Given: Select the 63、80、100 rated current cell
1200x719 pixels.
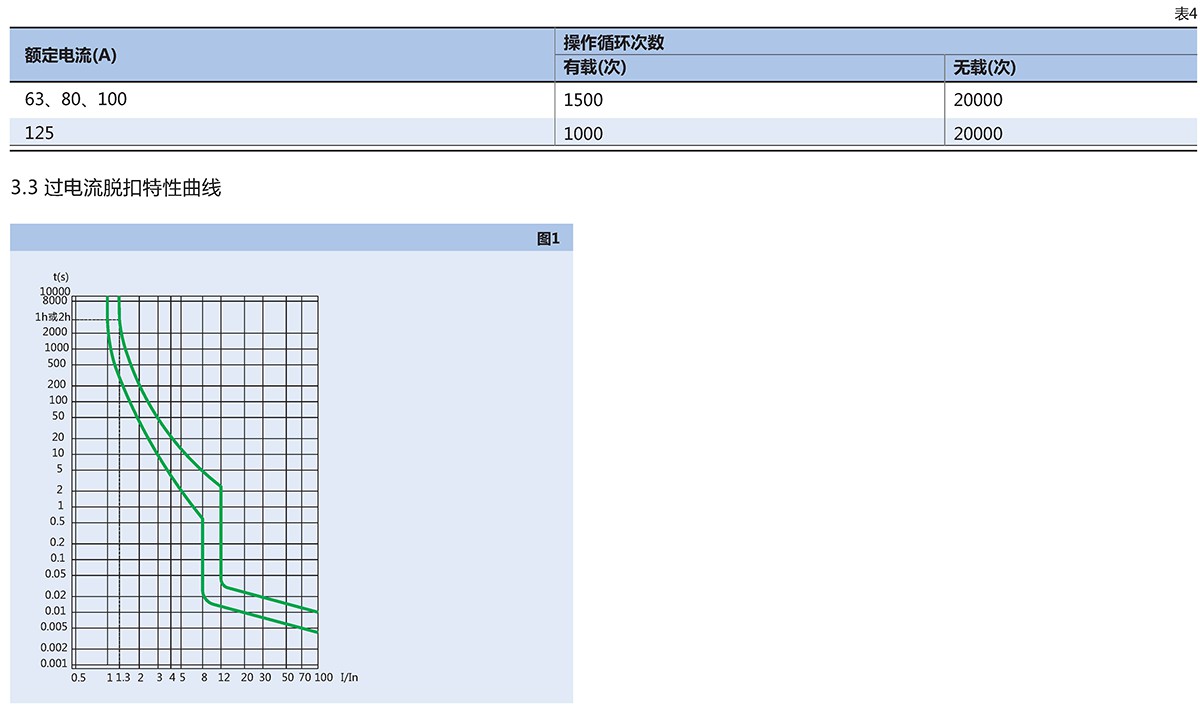Looking at the screenshot, I should coord(76,100).
